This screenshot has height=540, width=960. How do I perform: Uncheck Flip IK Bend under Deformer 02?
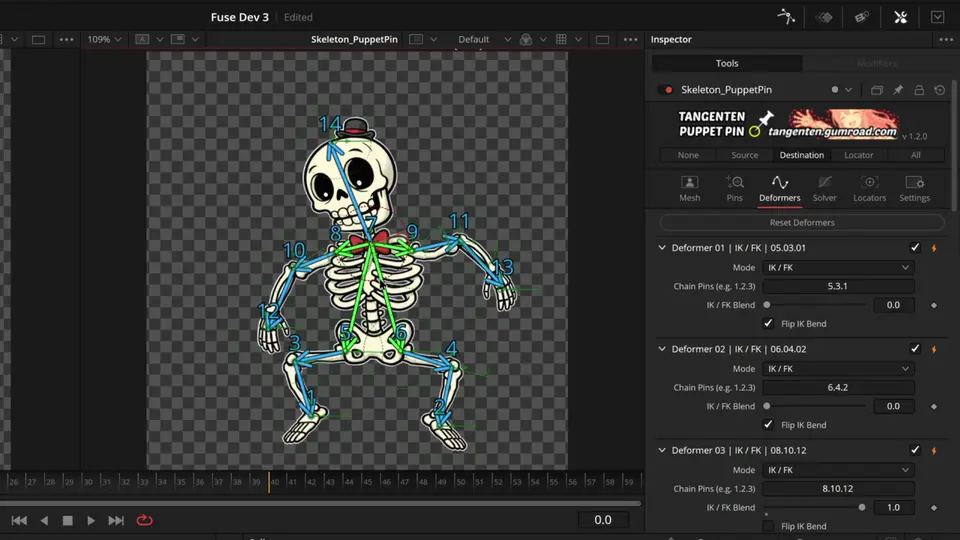point(768,424)
